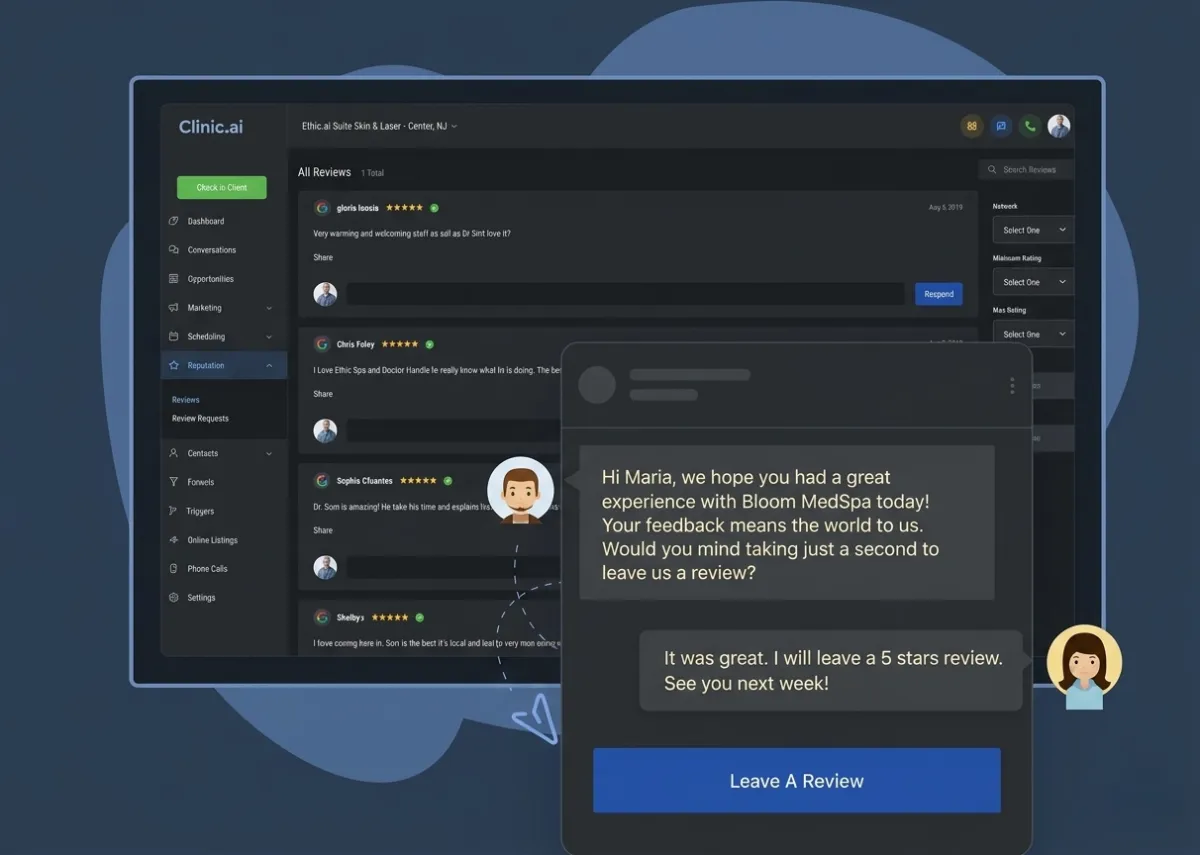Click the Settings label in sidebar

(201, 598)
